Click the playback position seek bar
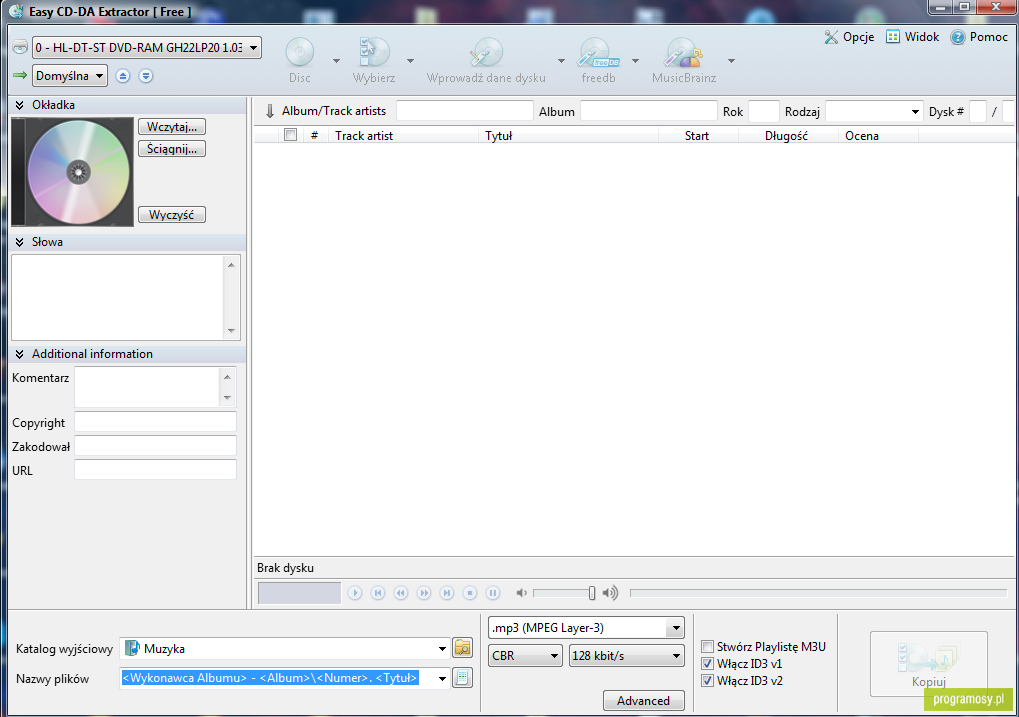Screen dimensions: 1019x717 (x=818, y=593)
